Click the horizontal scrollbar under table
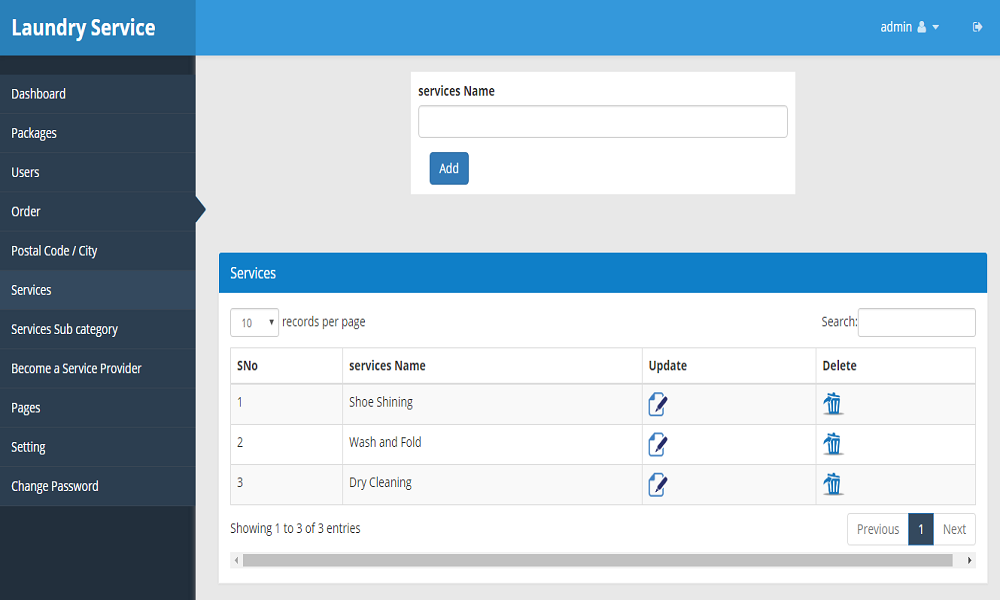Image resolution: width=1000 pixels, height=600 pixels. click(x=597, y=561)
